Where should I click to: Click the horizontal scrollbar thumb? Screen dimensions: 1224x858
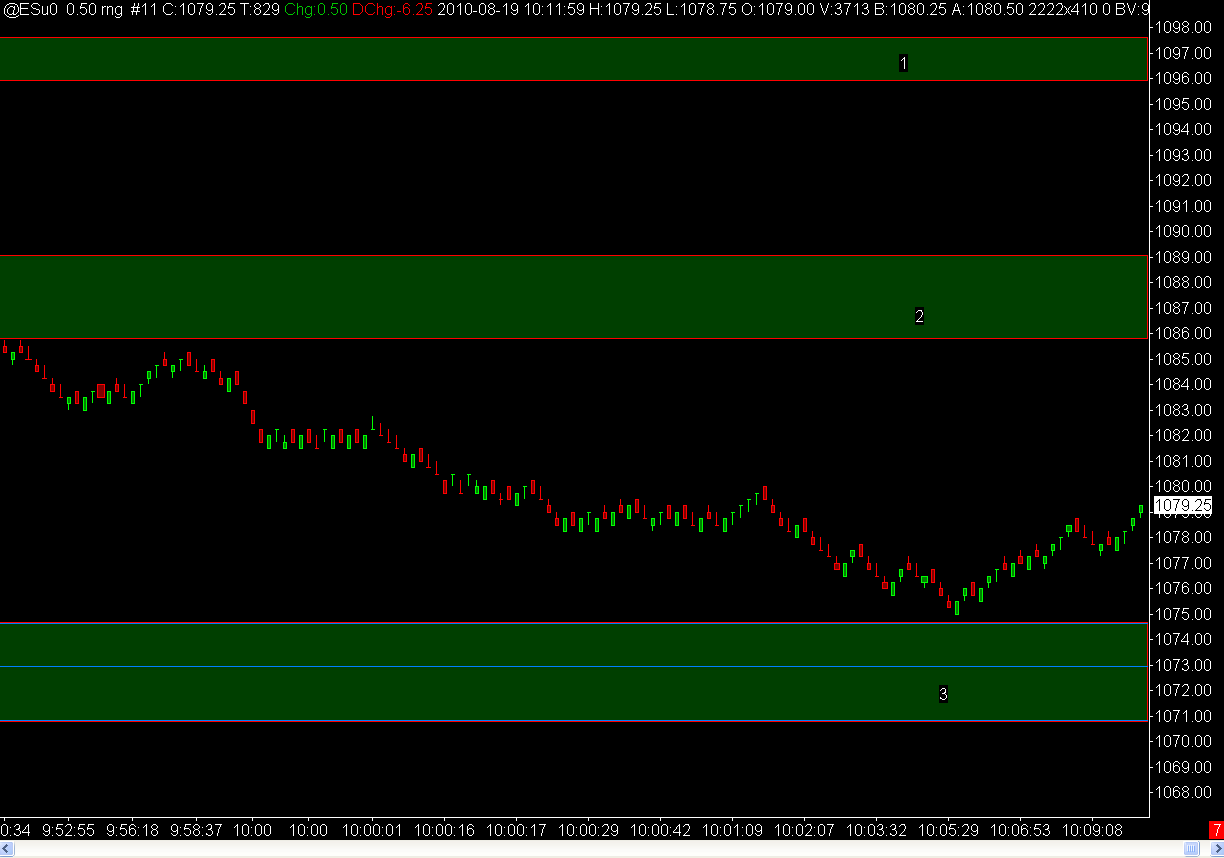[1191, 849]
